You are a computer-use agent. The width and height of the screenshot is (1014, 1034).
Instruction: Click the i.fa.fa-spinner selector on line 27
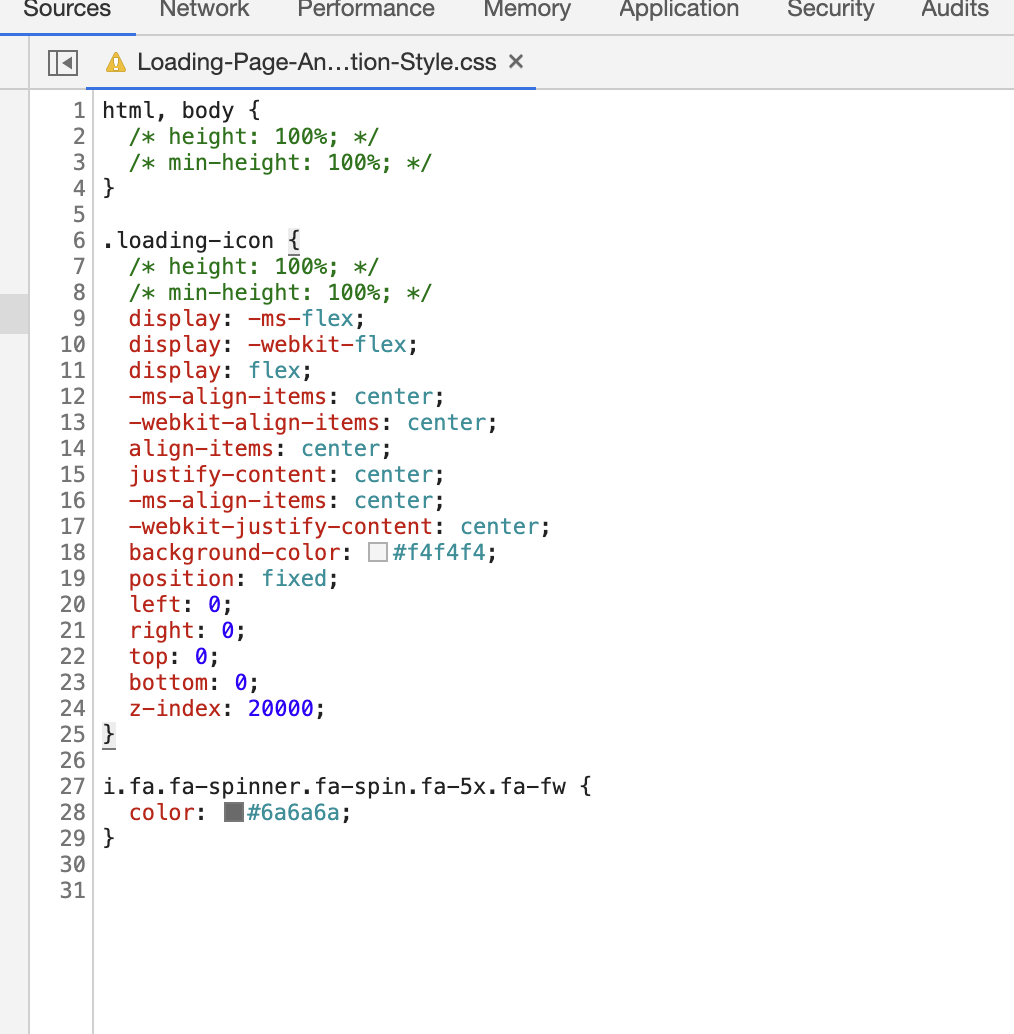pos(334,787)
